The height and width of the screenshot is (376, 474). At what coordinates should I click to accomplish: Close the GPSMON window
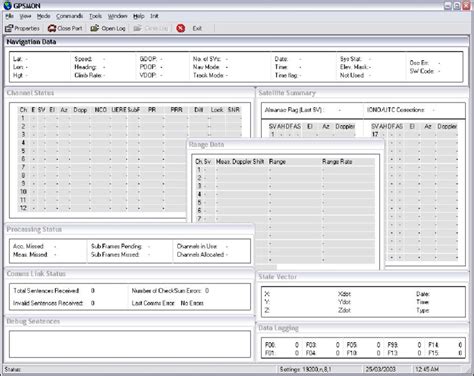point(466,5)
